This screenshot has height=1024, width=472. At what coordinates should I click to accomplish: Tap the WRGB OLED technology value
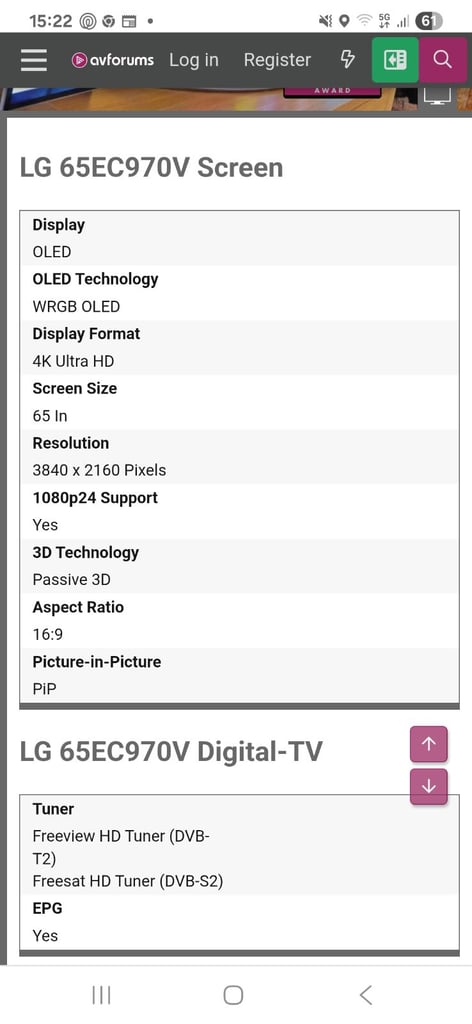click(x=76, y=306)
